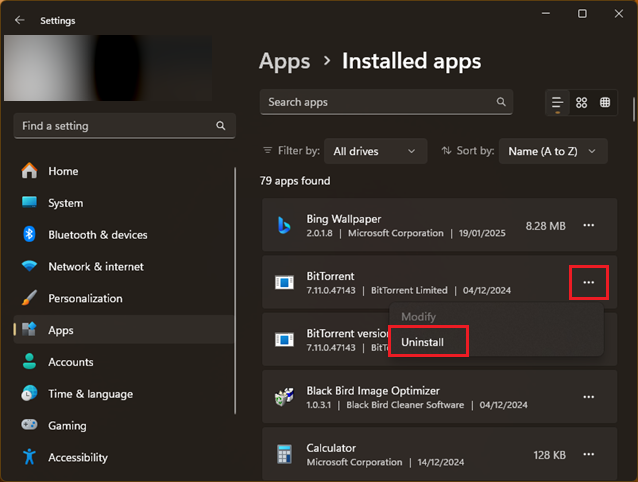Image resolution: width=638 pixels, height=482 pixels.
Task: Open System settings from sidebar
Action: coord(124,203)
